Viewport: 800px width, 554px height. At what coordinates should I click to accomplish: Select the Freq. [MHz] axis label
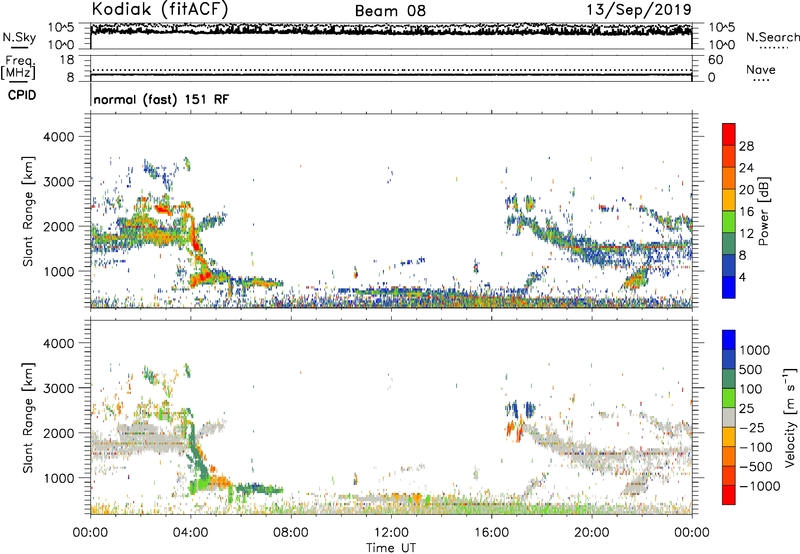[18, 68]
